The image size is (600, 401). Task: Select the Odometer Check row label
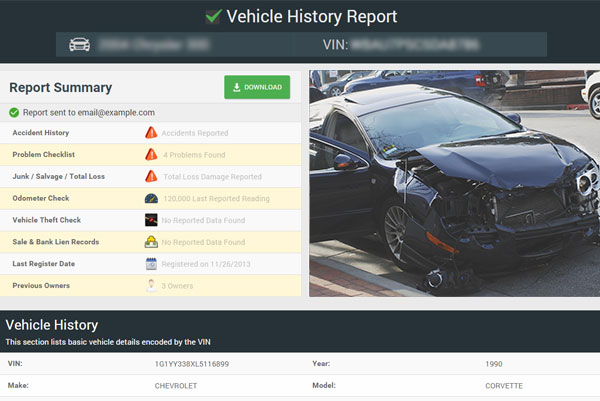pyautogui.click(x=39, y=198)
